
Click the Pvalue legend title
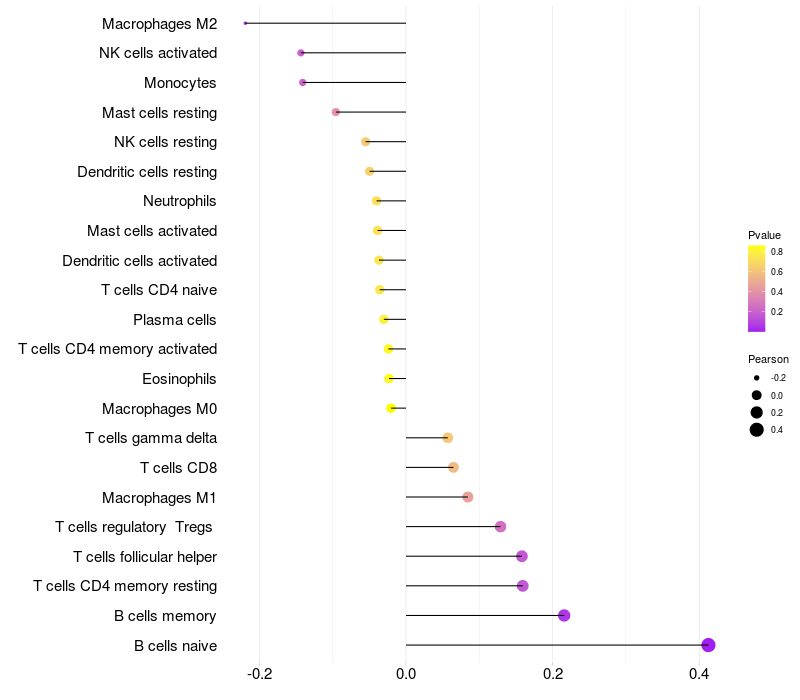click(x=764, y=235)
